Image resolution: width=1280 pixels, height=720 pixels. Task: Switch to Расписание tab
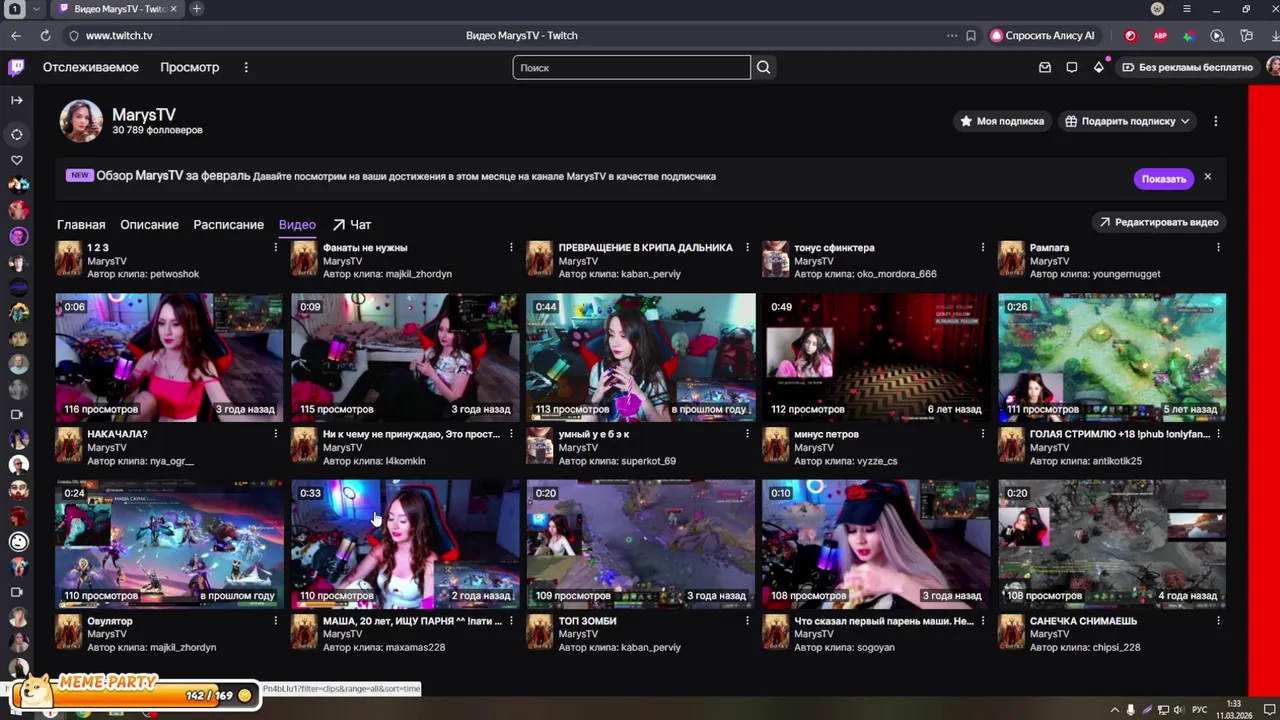pos(229,225)
